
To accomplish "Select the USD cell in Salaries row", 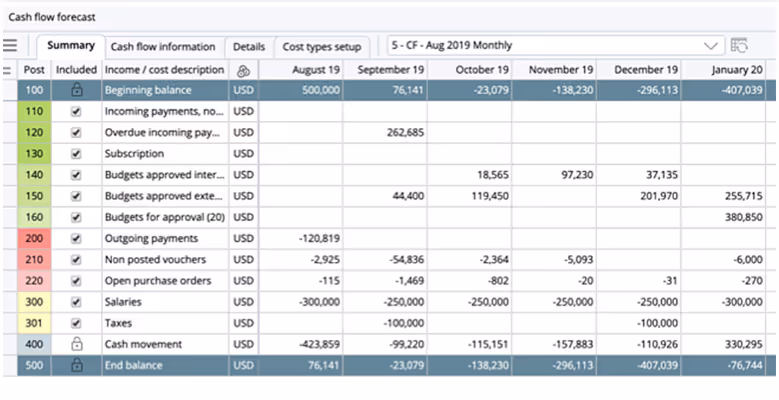I will [243, 302].
